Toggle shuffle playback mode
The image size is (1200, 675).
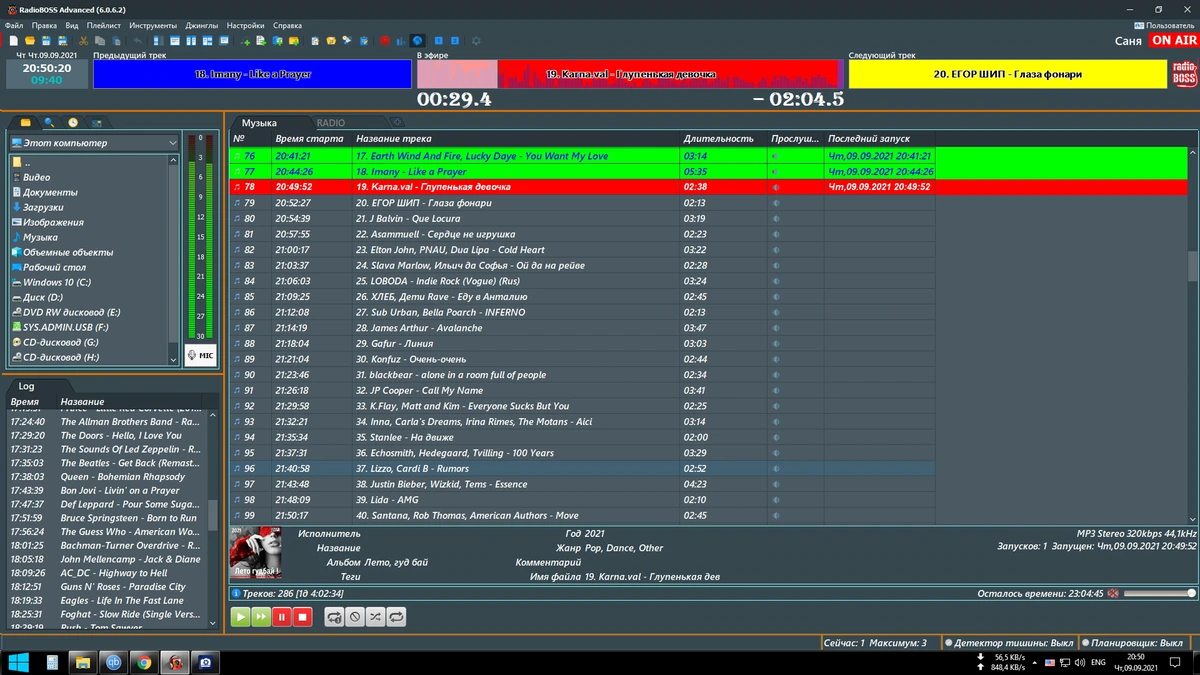[x=375, y=617]
